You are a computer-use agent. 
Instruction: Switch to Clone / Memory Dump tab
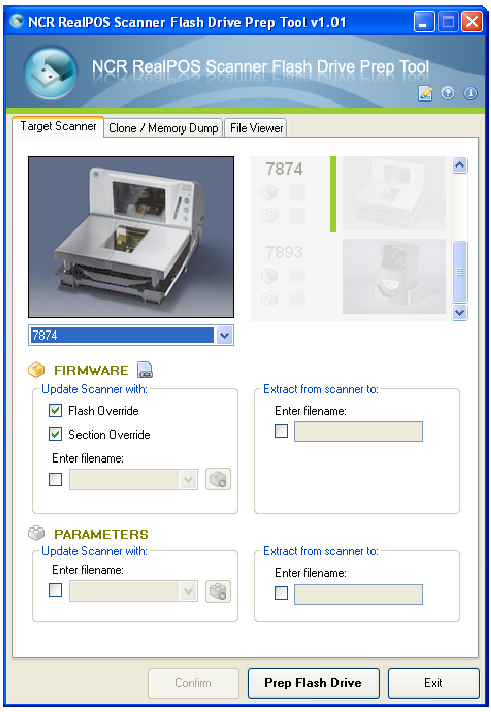[164, 128]
